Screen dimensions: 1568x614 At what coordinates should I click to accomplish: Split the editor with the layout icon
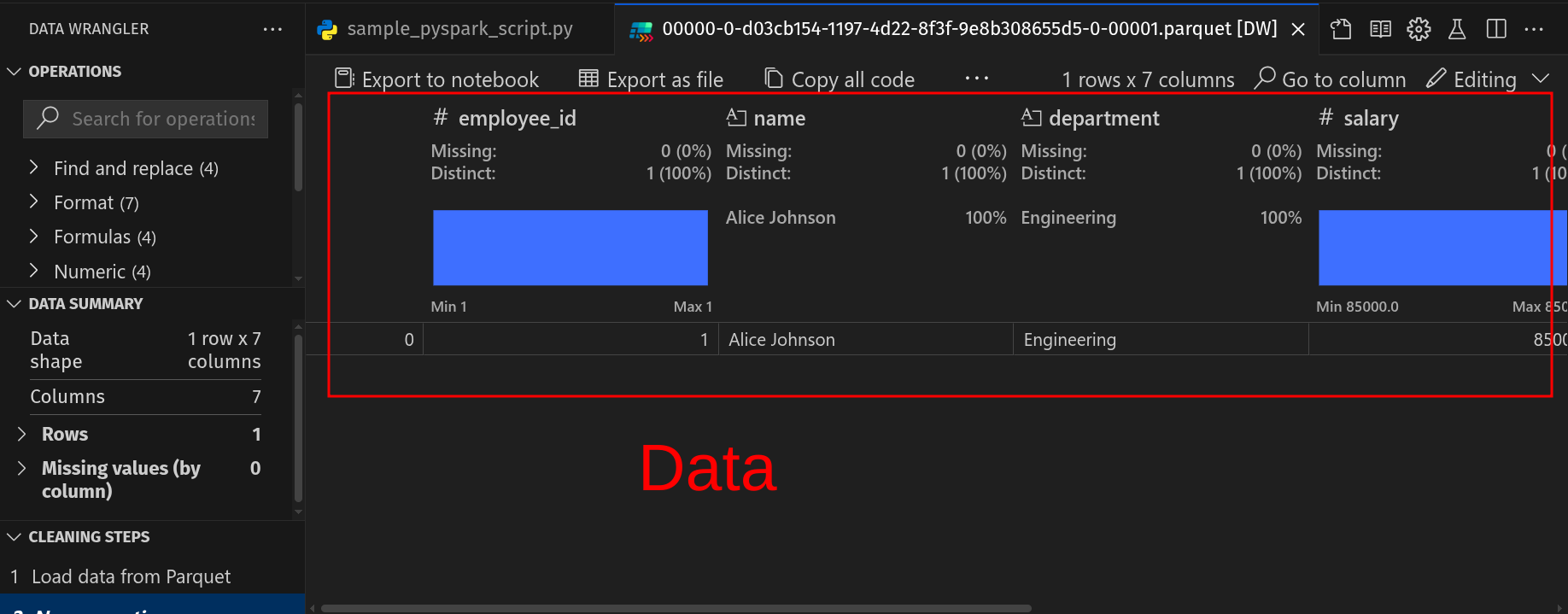pos(1496,29)
